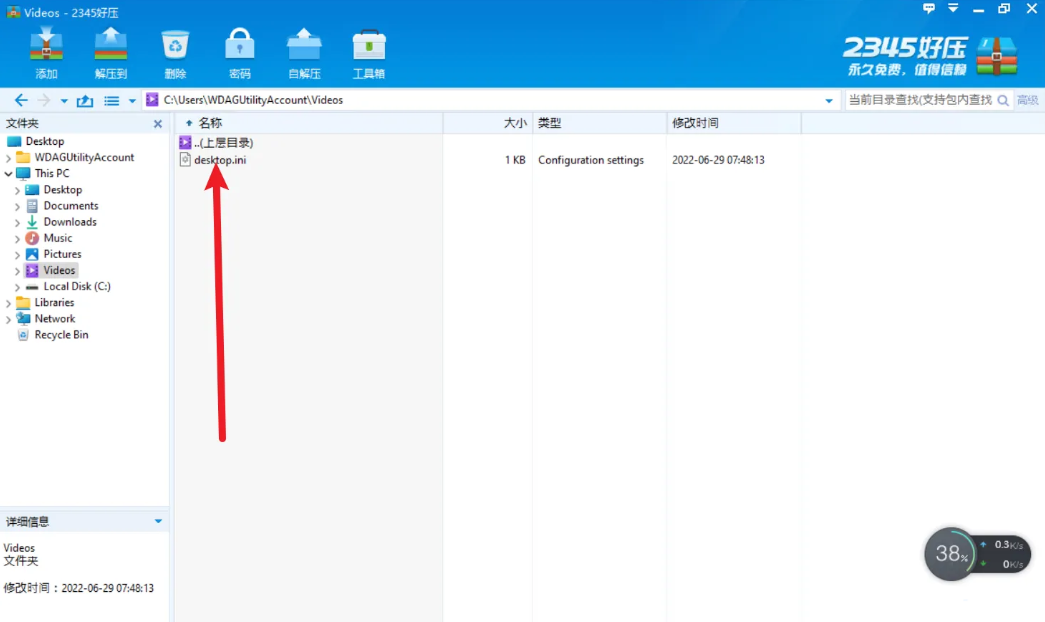Screen dimensions: 1045x622
Task: Click the current directory search input field
Action: pos(918,100)
